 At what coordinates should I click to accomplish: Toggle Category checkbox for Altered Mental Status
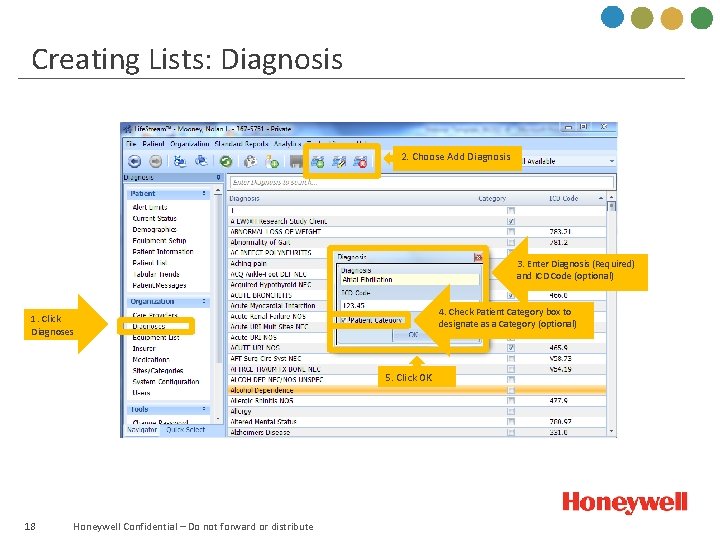pos(511,422)
